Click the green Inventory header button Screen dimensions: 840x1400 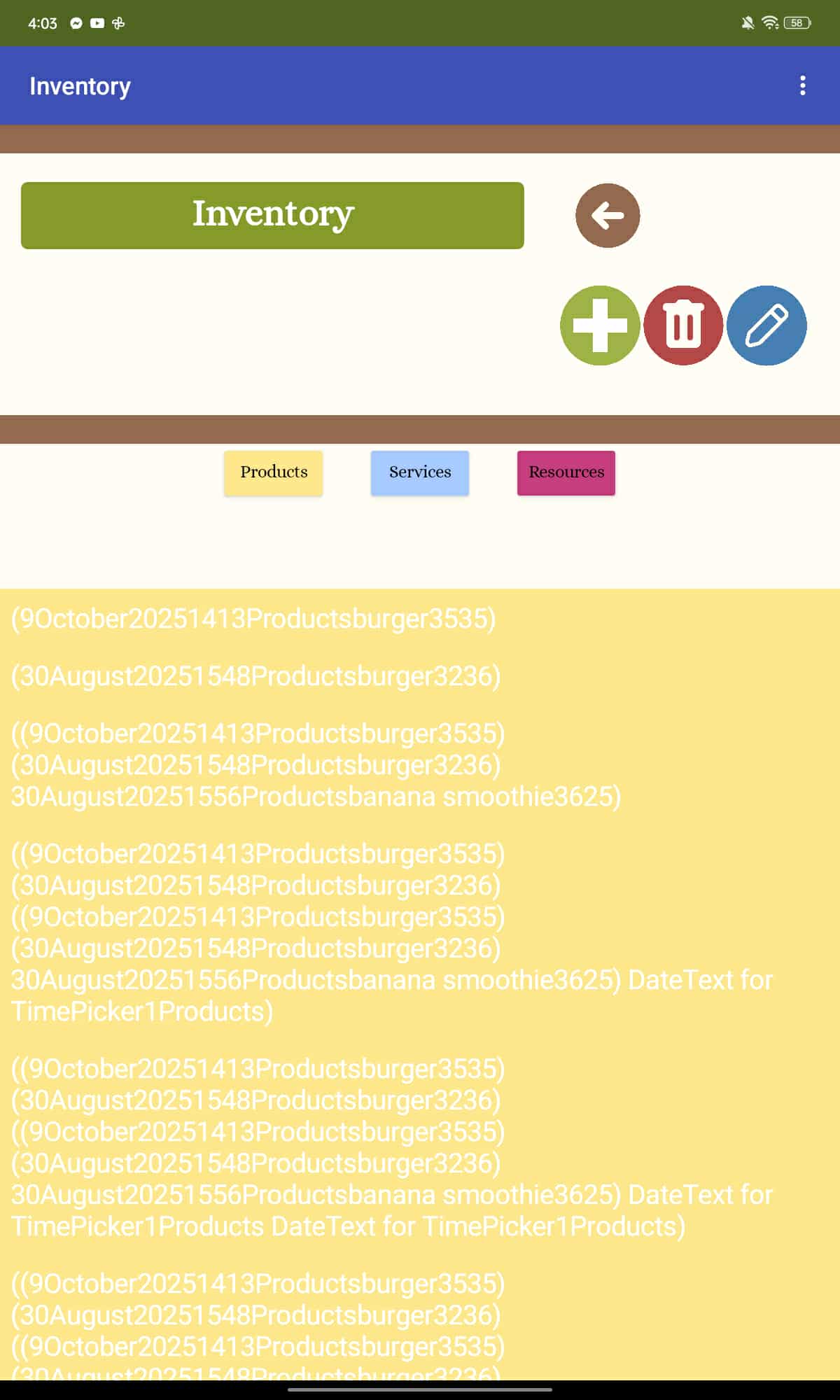pyautogui.click(x=272, y=216)
